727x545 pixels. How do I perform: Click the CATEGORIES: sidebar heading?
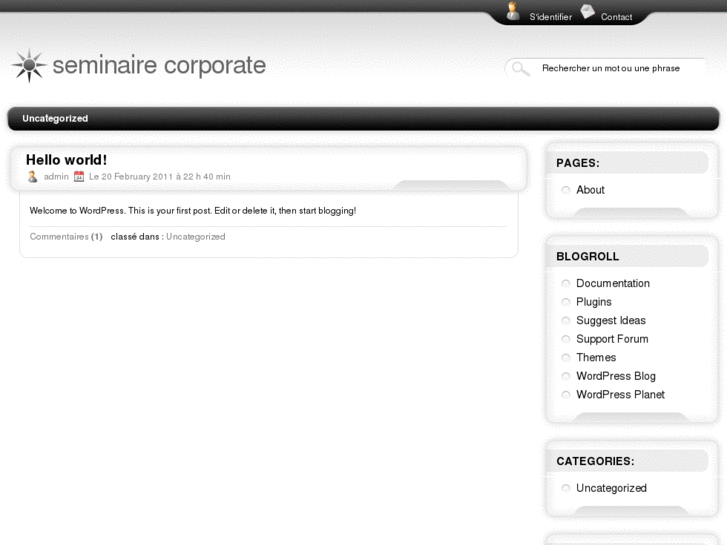[x=595, y=462]
